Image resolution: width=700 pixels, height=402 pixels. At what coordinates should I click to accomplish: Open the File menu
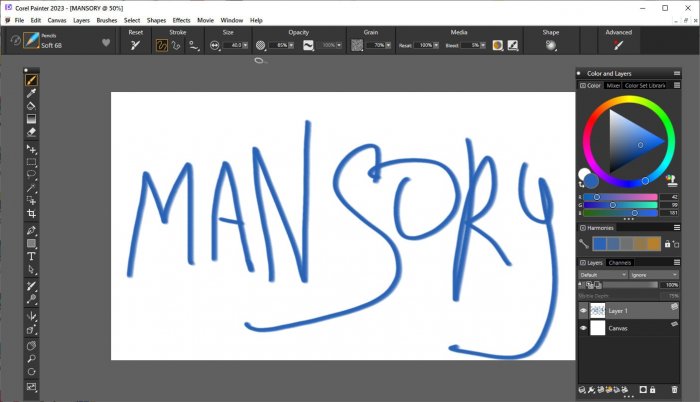tap(19, 20)
